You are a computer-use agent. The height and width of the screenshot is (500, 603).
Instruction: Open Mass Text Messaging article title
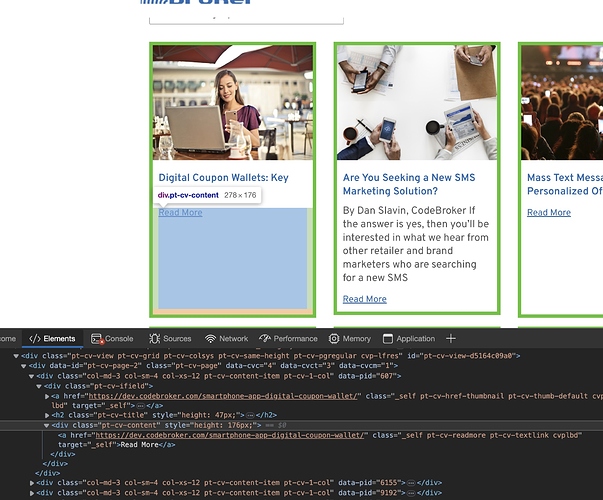pos(565,184)
